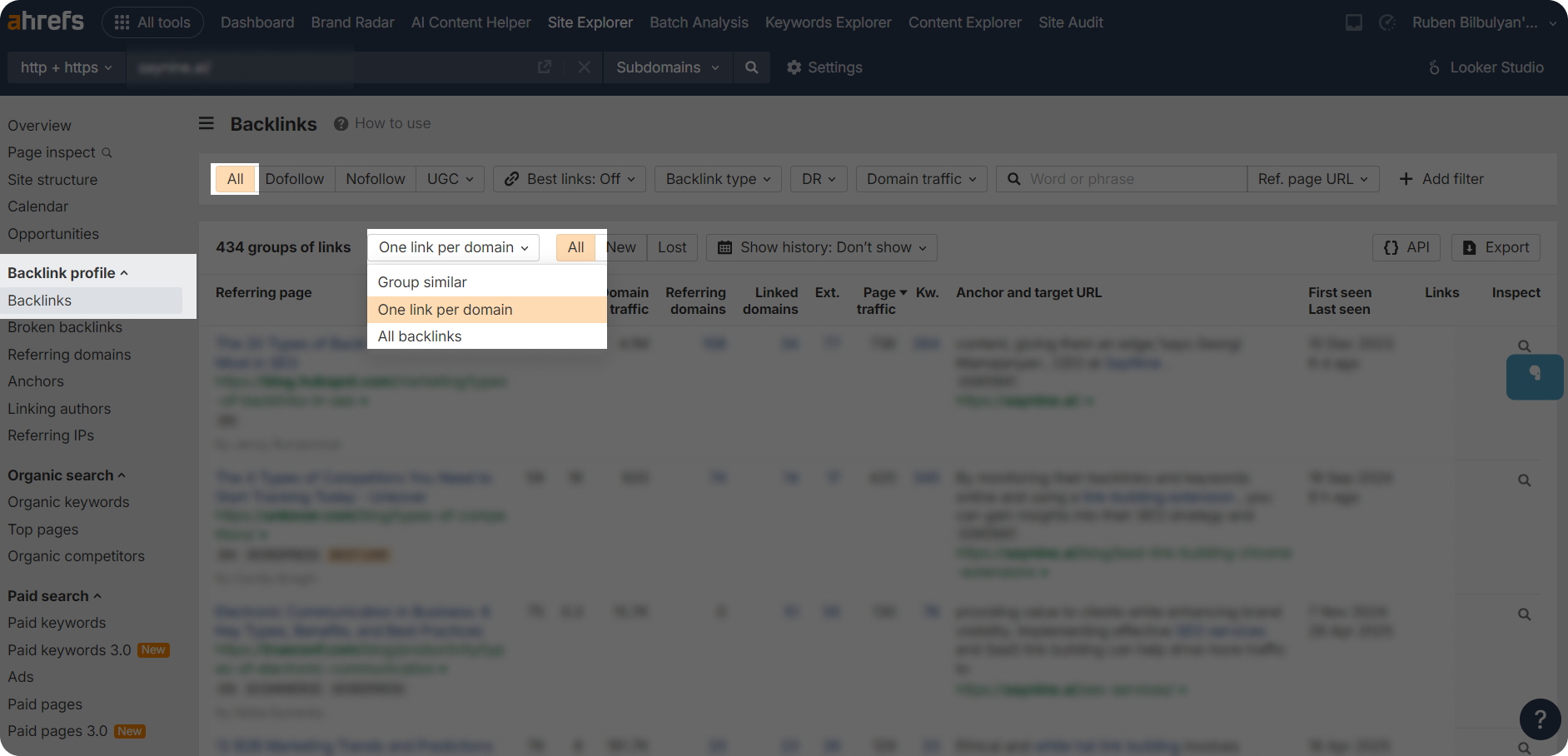The height and width of the screenshot is (756, 1568).
Task: Click the support chat icon near account name
Action: tap(1387, 22)
